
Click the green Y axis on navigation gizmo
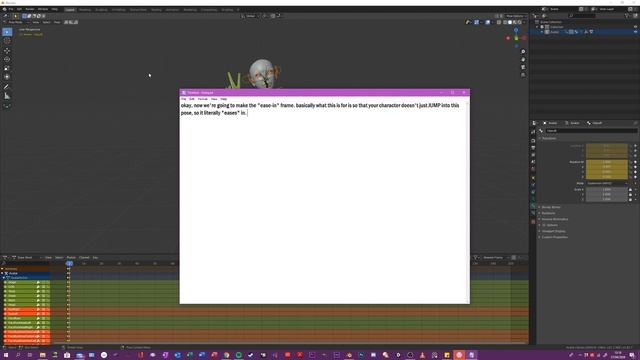pyautogui.click(x=516, y=38)
